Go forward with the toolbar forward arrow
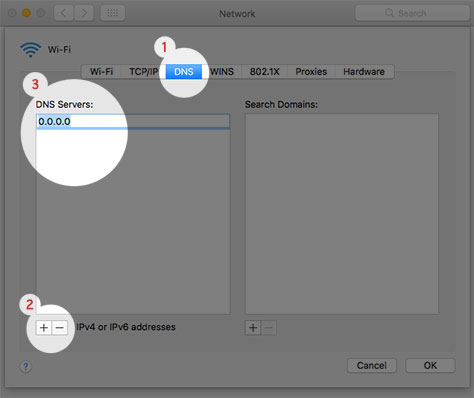 click(x=84, y=13)
